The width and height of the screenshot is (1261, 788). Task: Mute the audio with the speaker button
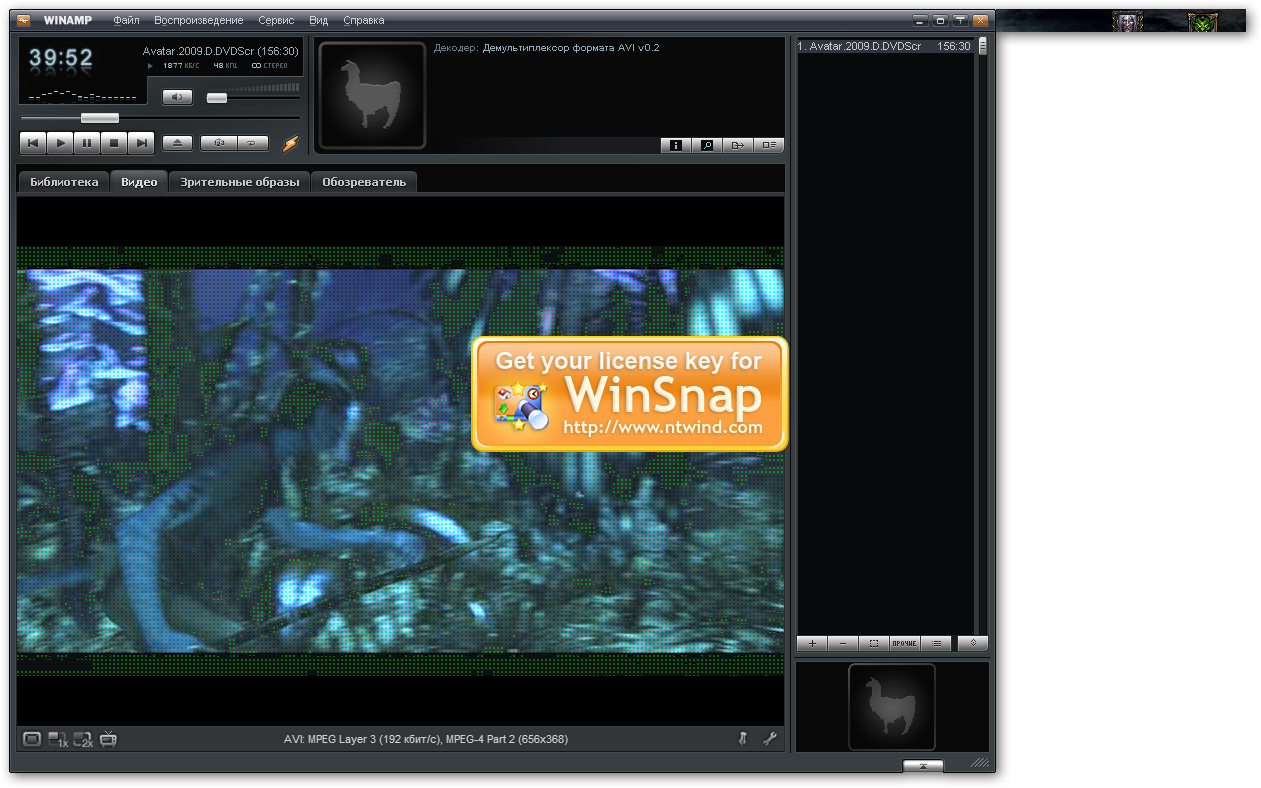pyautogui.click(x=177, y=97)
